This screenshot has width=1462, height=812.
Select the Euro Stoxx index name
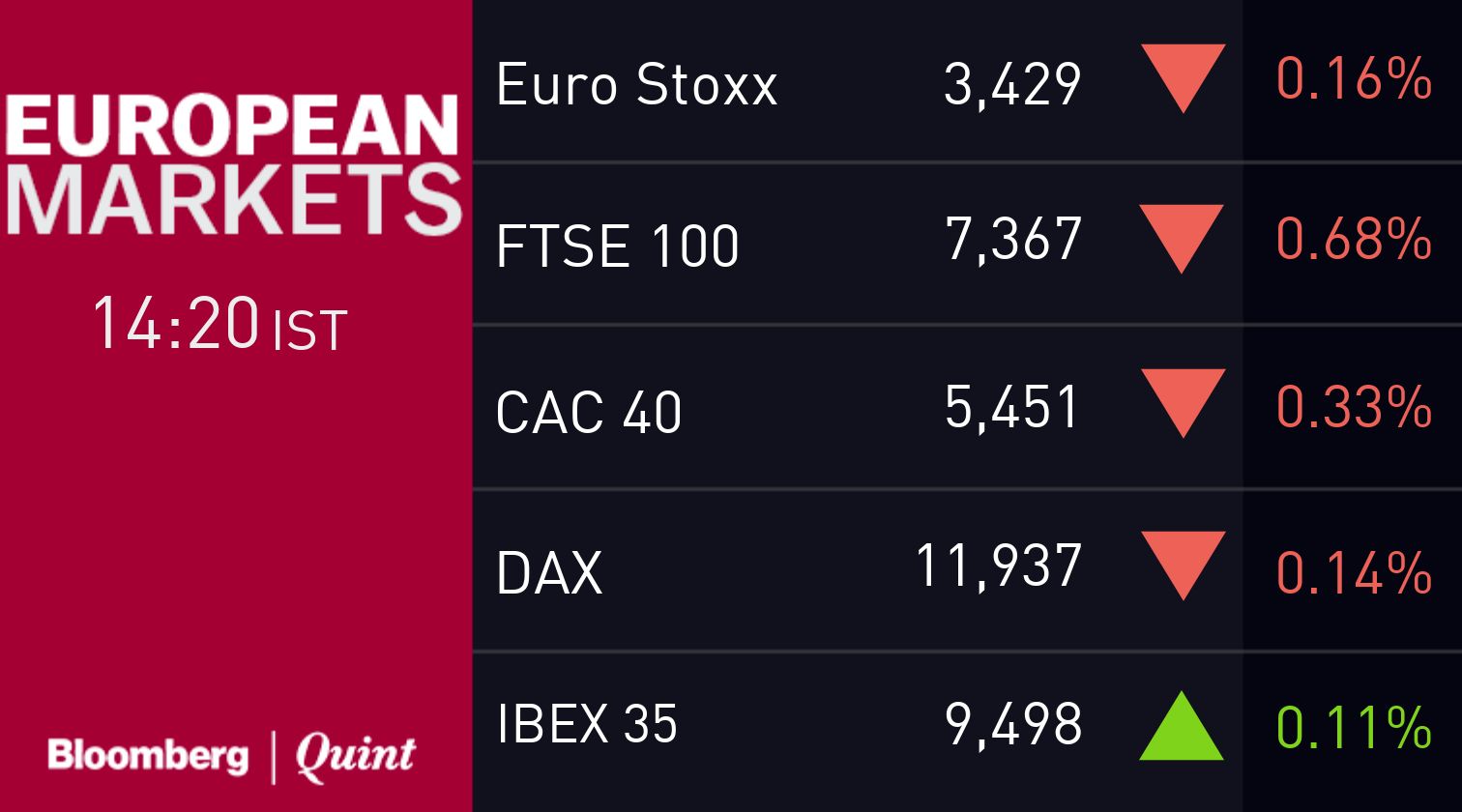[x=636, y=84]
